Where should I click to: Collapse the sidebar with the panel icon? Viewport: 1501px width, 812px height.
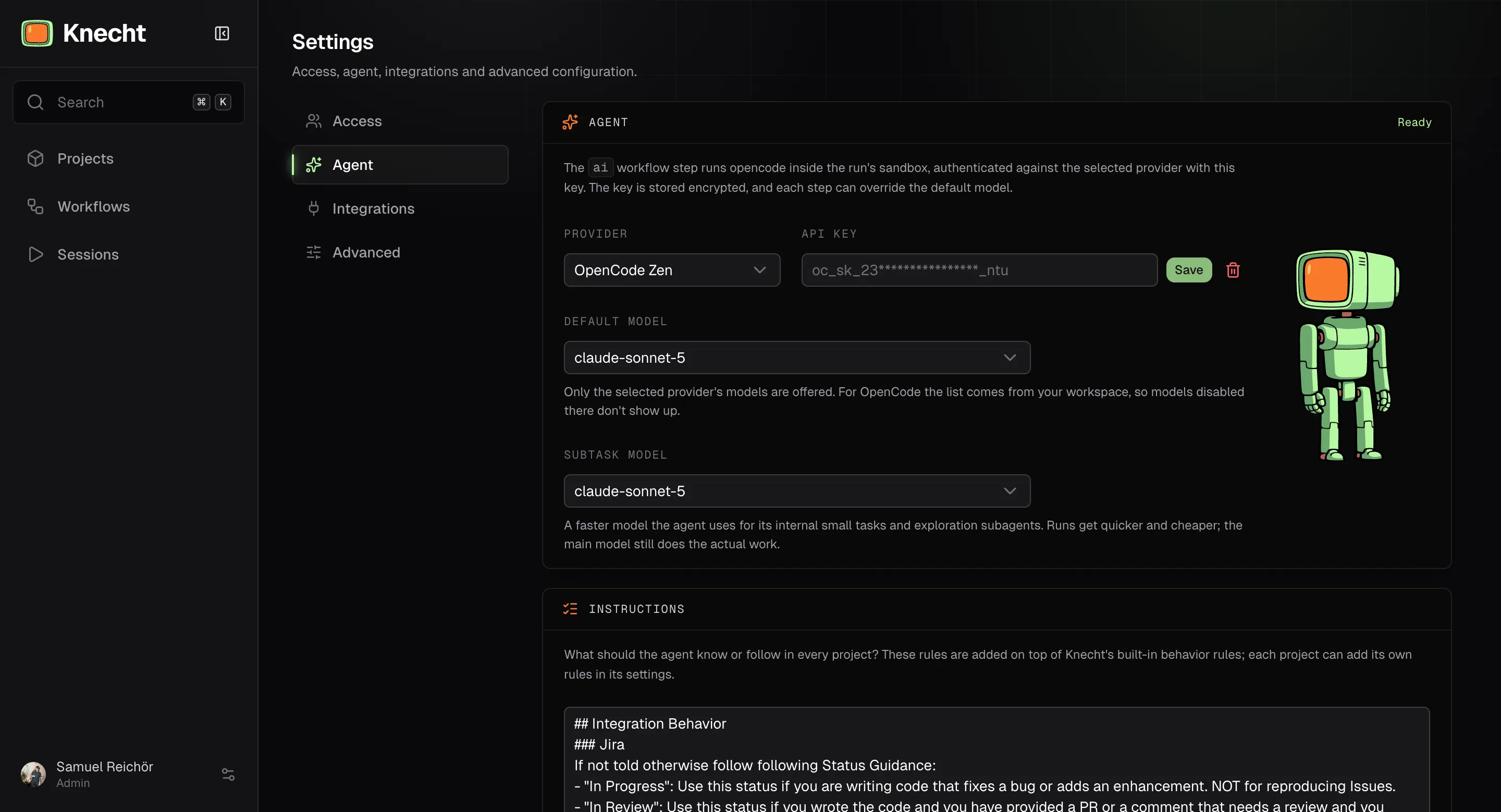[222, 33]
